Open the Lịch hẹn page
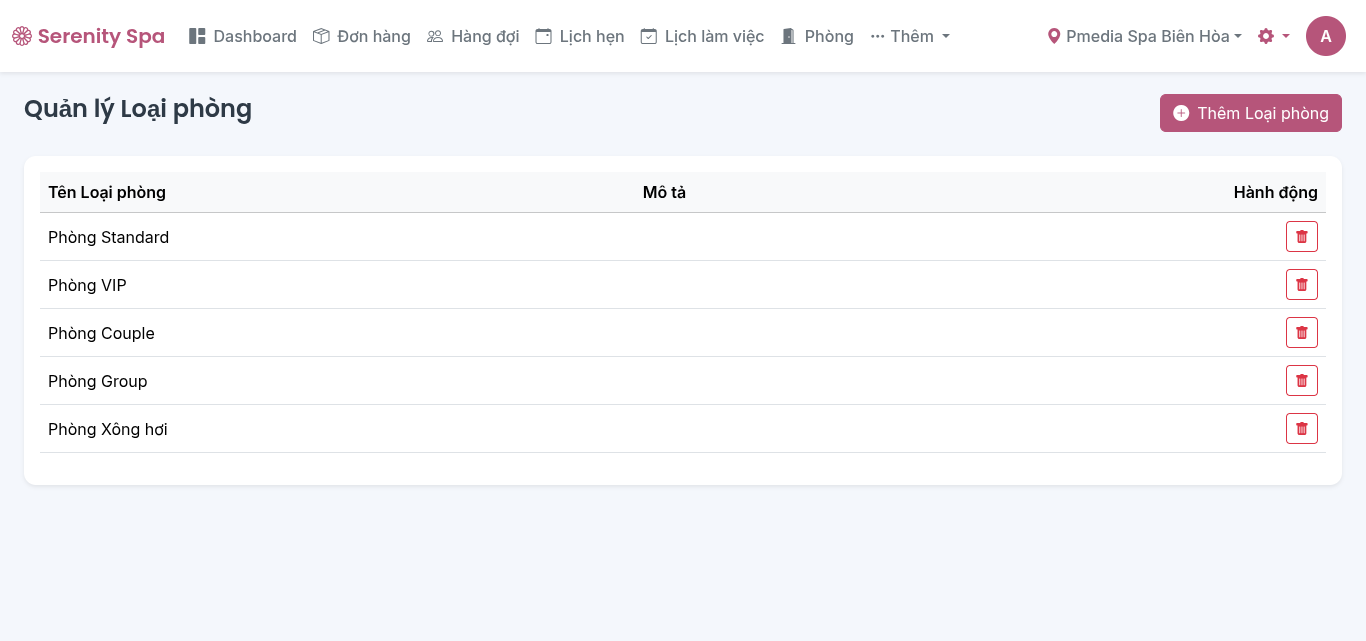 coord(580,36)
